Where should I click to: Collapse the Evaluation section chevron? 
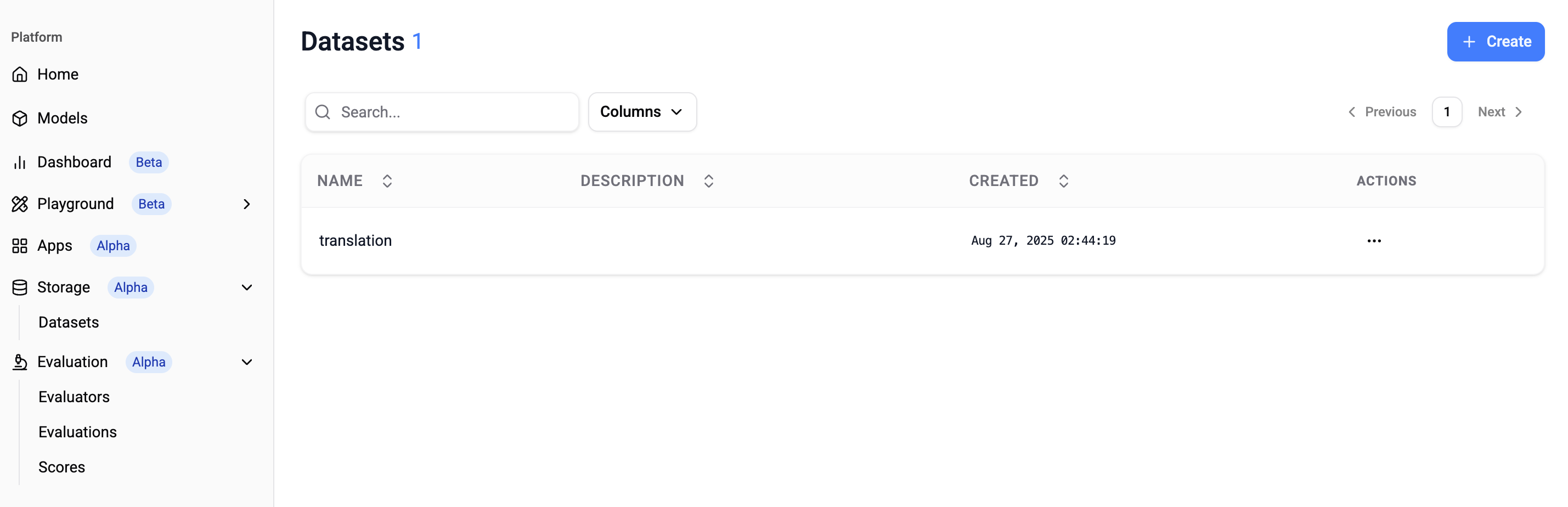coord(246,362)
